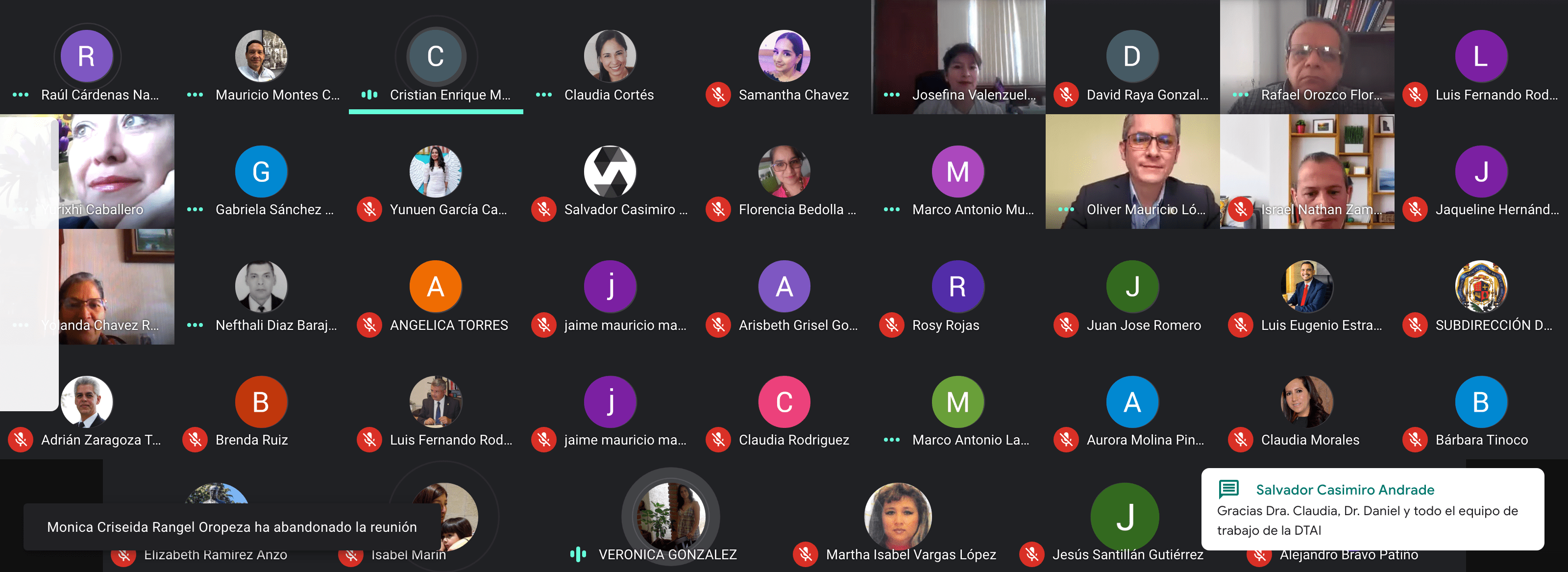
Task: Select Josefina Valenzuela's video tile
Action: [x=959, y=57]
